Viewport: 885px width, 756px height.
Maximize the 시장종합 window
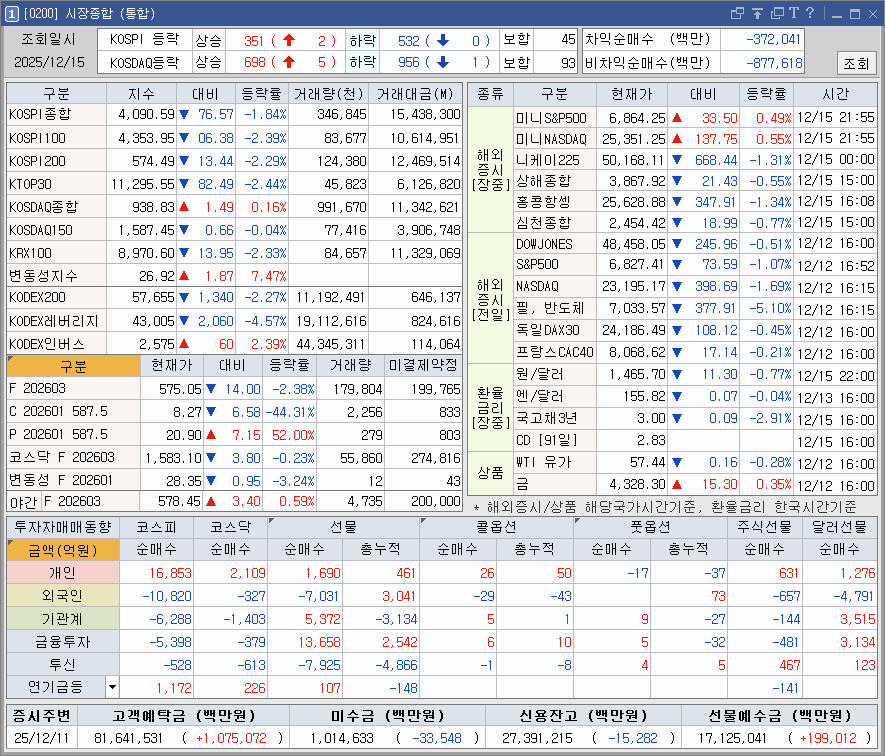855,14
